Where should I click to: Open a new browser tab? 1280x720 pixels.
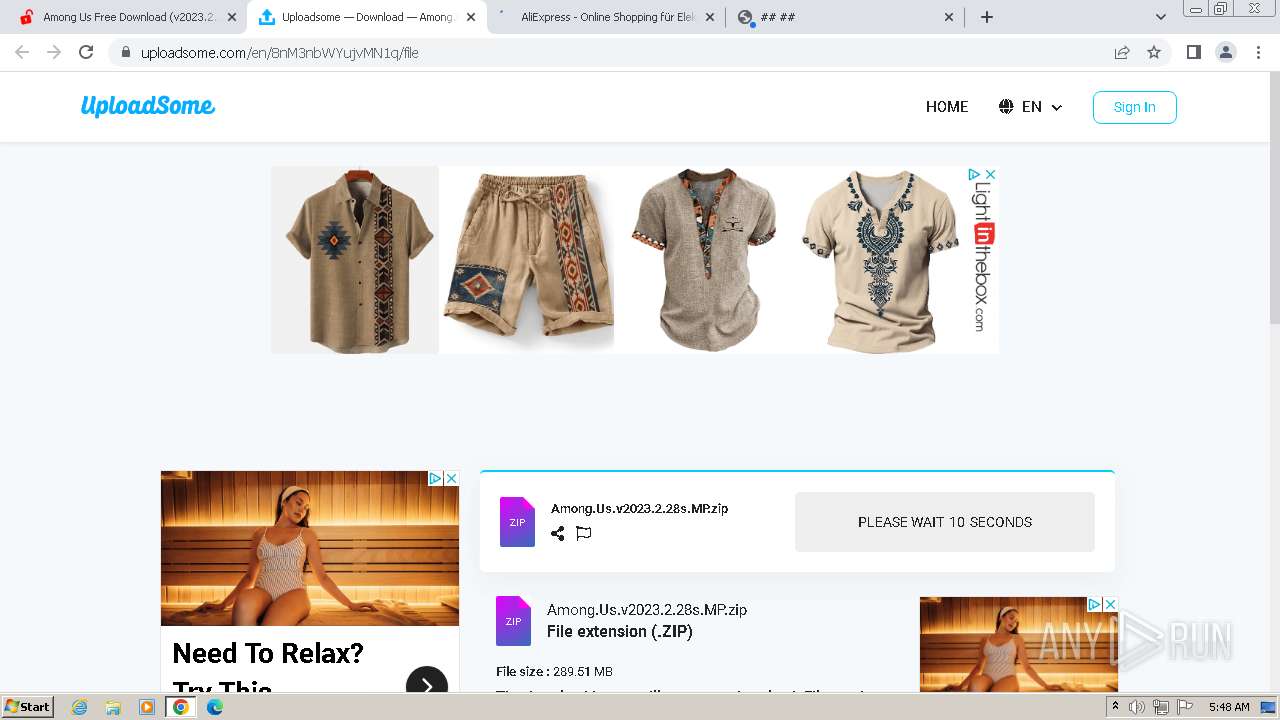987,17
